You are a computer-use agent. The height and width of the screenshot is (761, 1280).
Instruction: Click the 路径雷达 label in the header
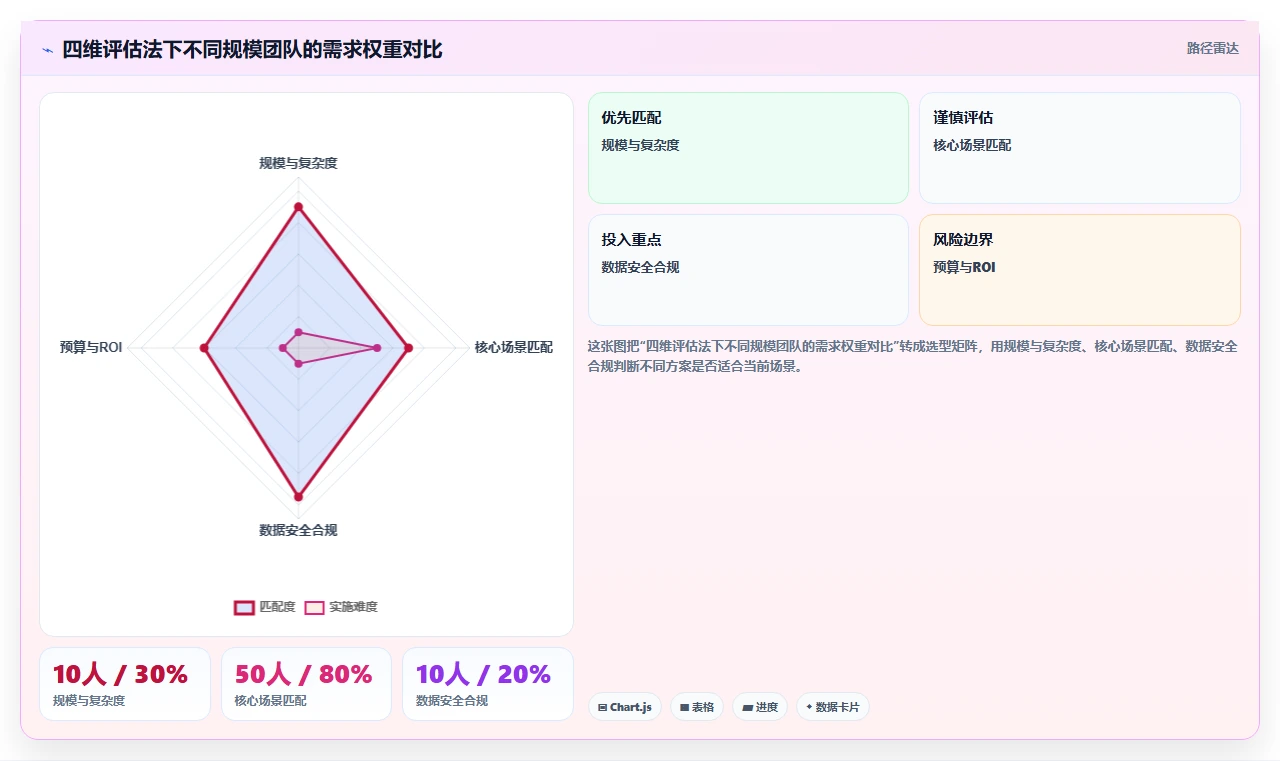tap(1213, 48)
